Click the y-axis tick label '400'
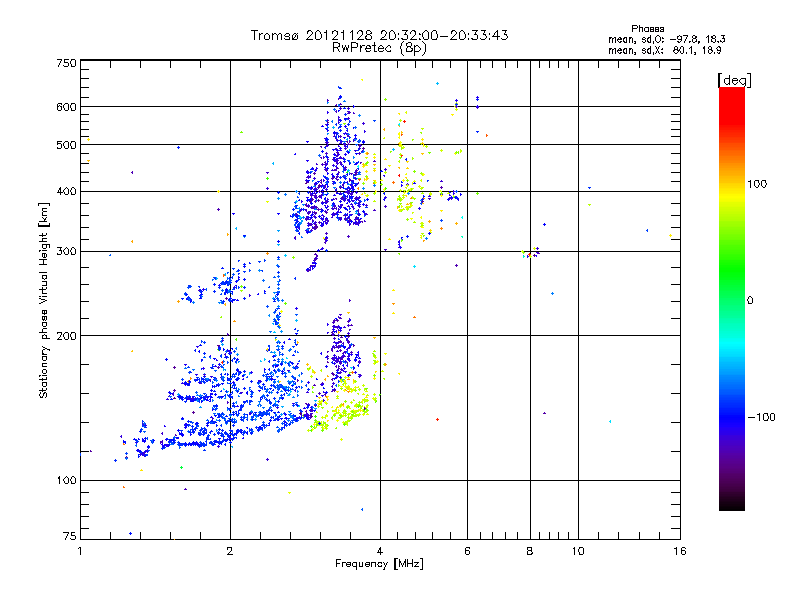The width and height of the screenshot is (800, 600). pos(66,192)
